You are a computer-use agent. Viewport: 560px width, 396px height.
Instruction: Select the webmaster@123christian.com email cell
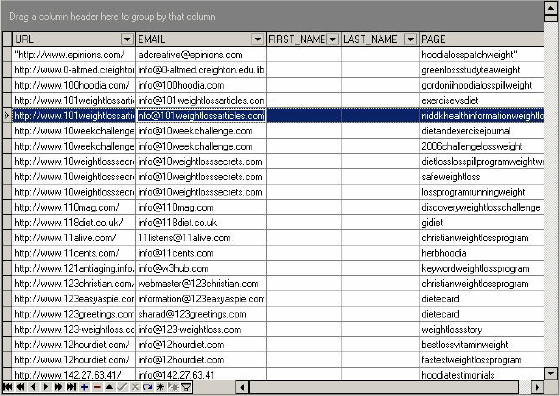pyautogui.click(x=201, y=284)
